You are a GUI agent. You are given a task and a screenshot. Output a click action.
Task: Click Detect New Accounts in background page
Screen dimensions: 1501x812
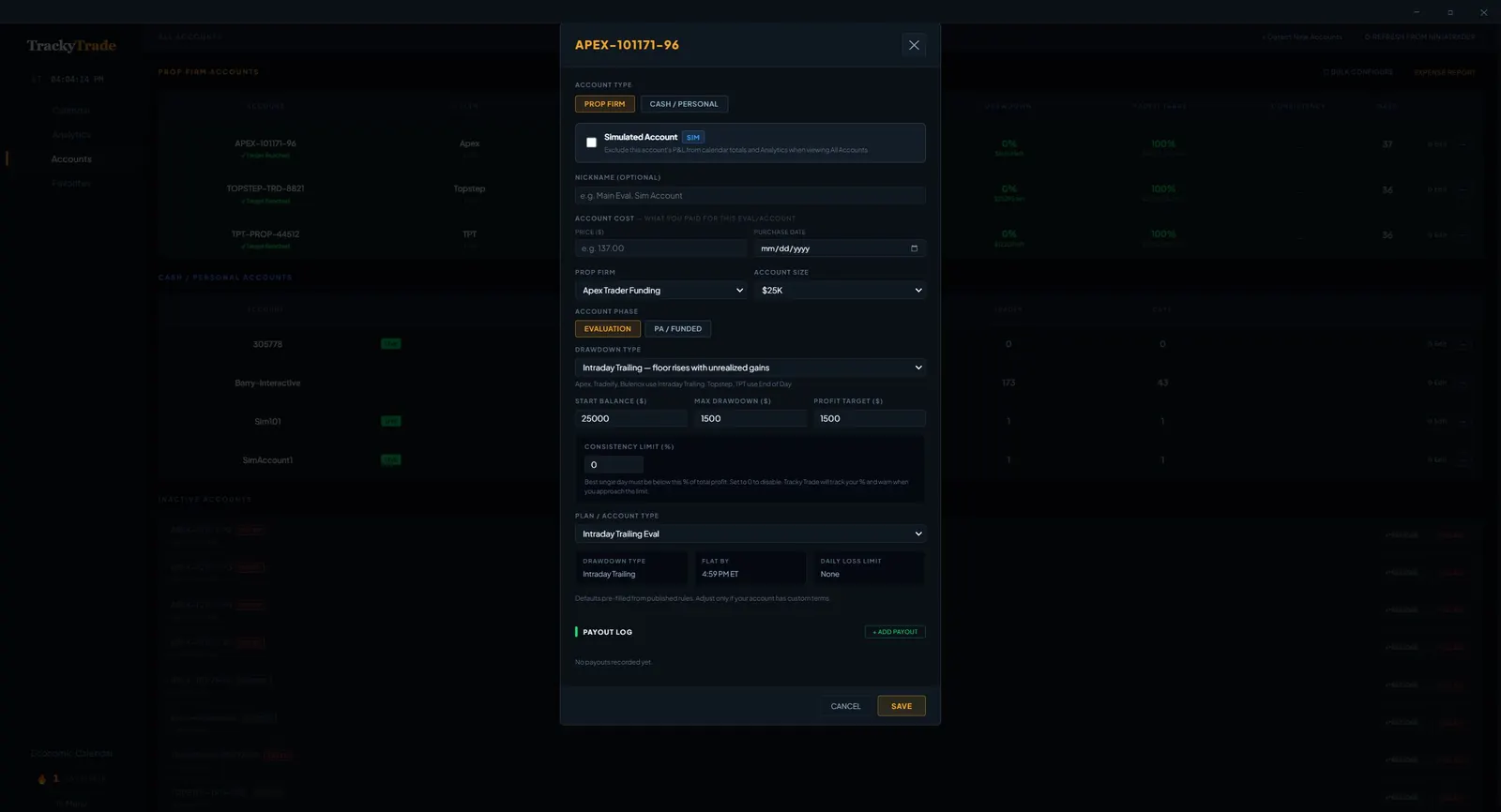[x=1302, y=38]
